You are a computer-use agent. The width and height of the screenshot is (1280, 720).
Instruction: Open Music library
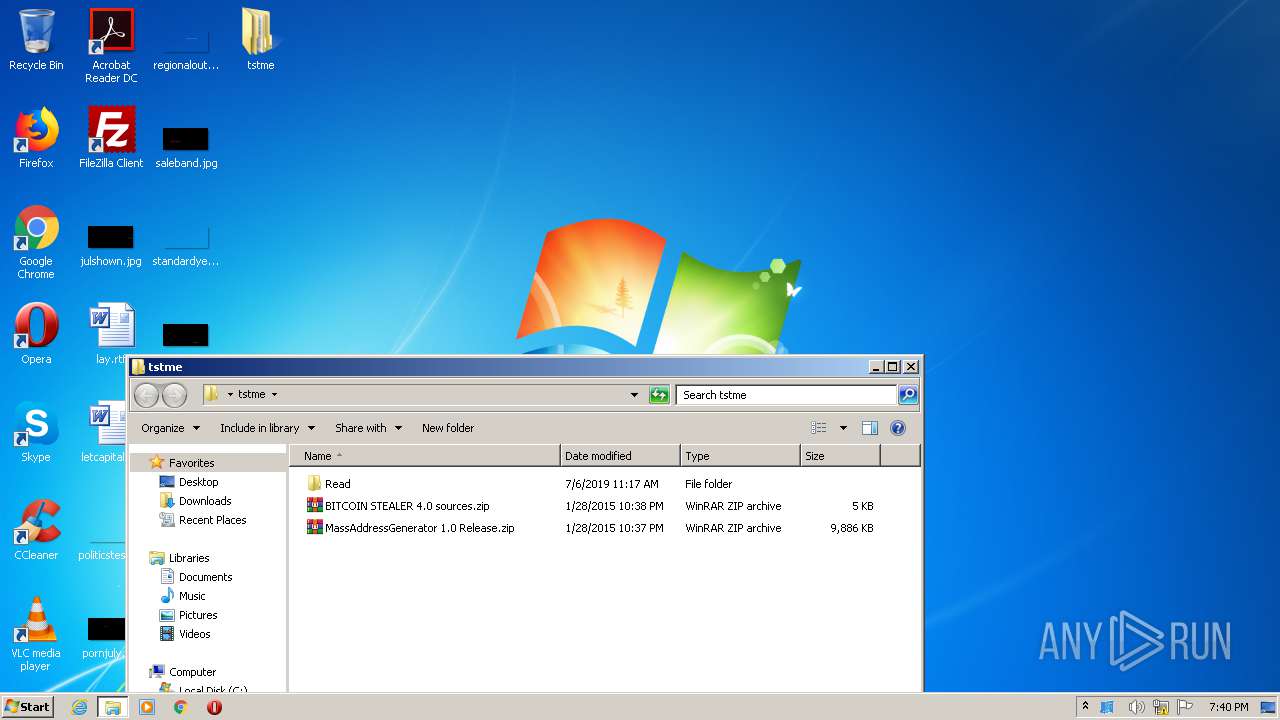pos(192,596)
